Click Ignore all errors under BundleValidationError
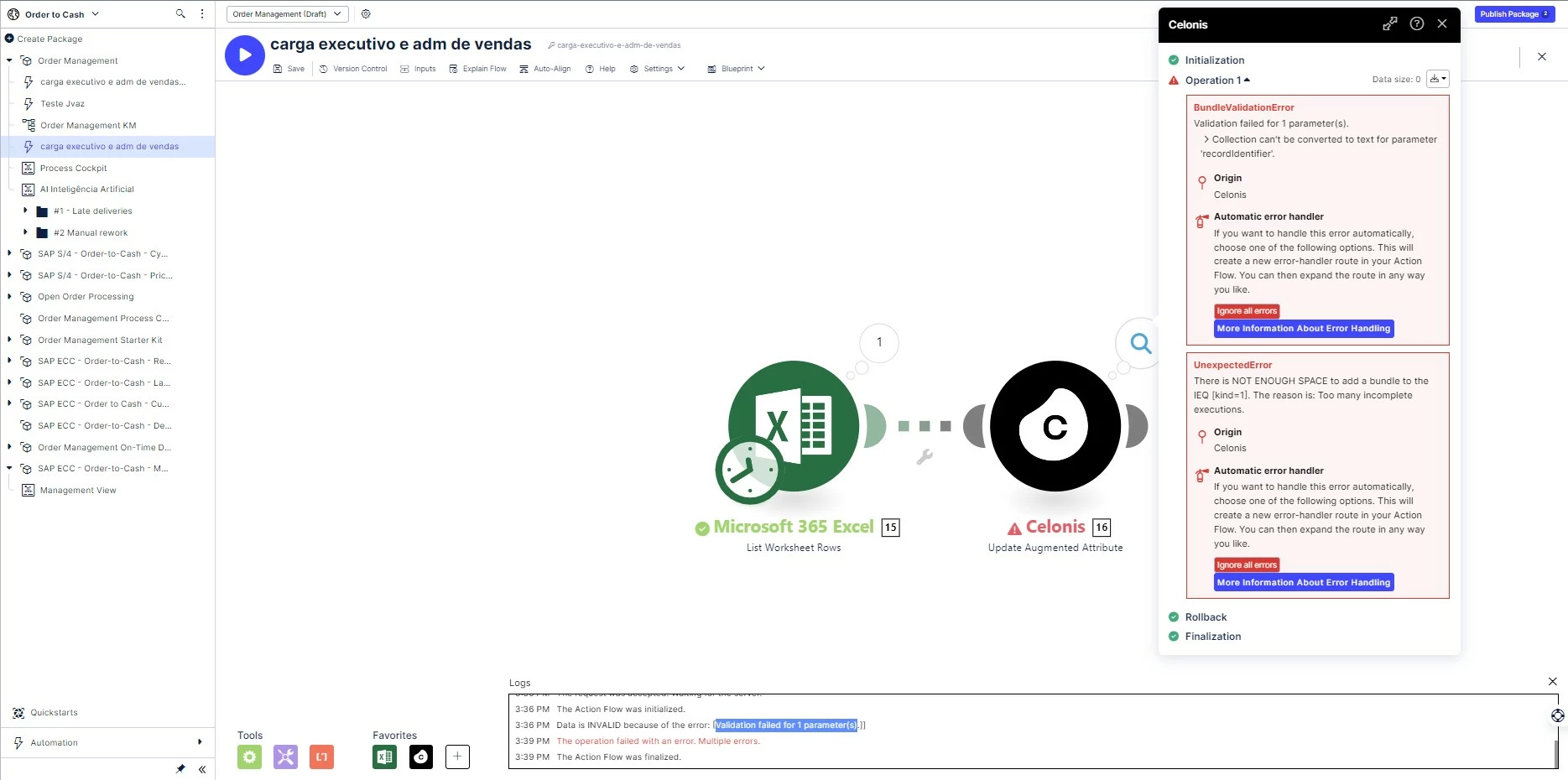This screenshot has width=1568, height=780. pyautogui.click(x=1247, y=311)
